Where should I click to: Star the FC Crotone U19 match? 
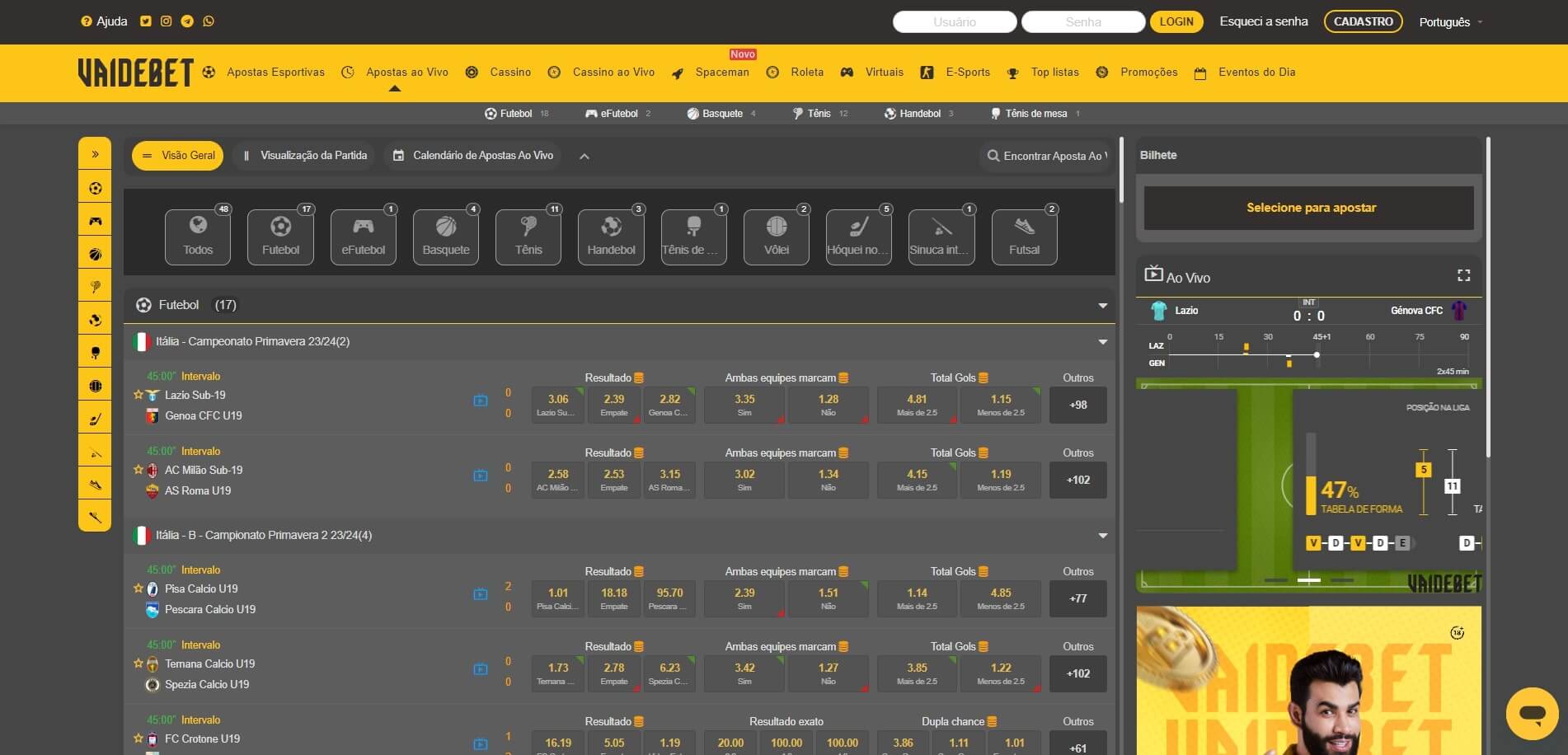click(x=138, y=739)
